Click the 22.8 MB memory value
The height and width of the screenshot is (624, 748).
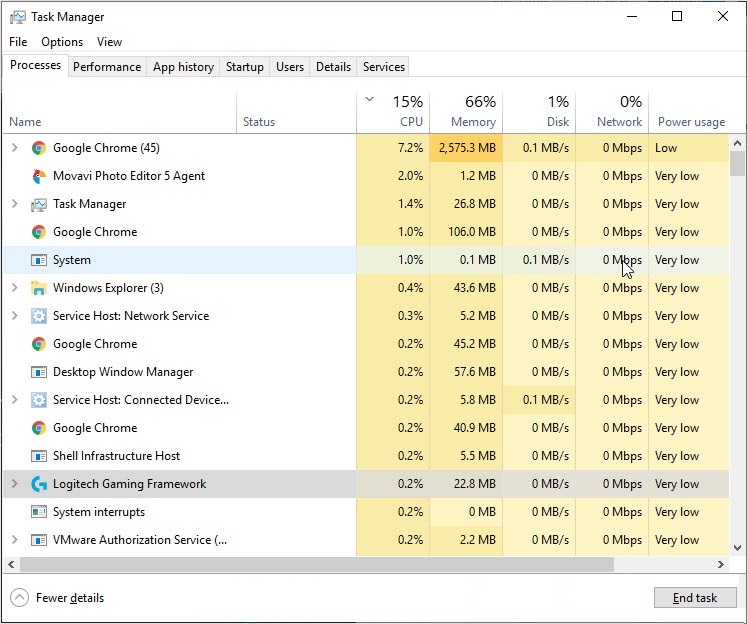tap(475, 484)
